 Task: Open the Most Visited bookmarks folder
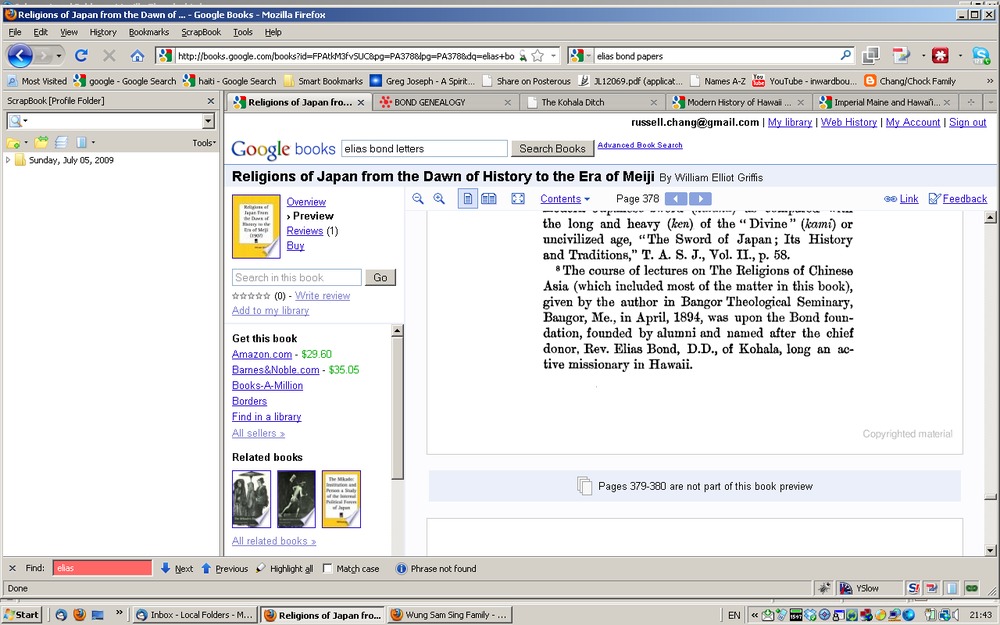coord(37,81)
